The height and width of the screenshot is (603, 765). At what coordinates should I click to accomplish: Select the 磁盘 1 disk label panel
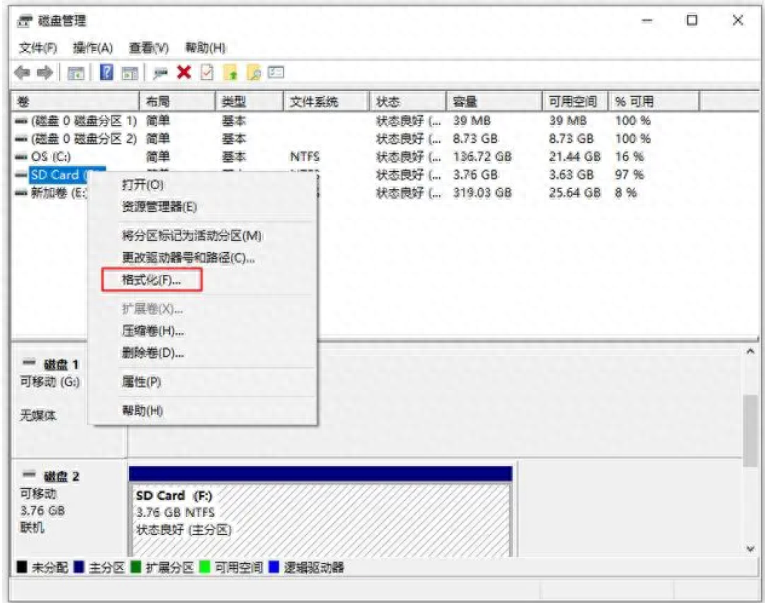coord(68,400)
